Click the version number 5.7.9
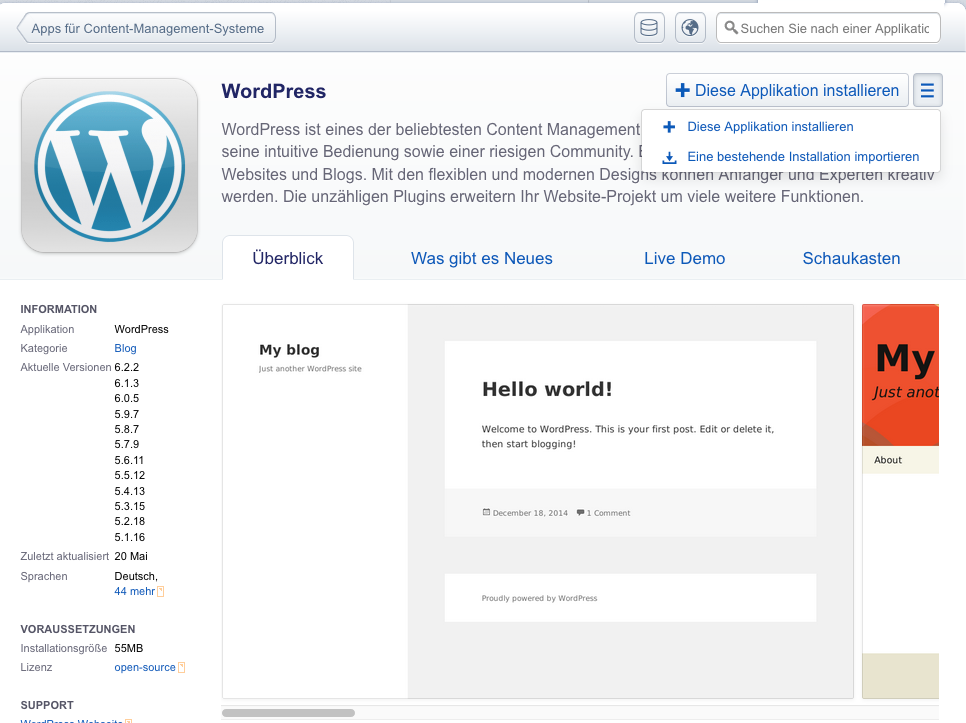 click(127, 444)
